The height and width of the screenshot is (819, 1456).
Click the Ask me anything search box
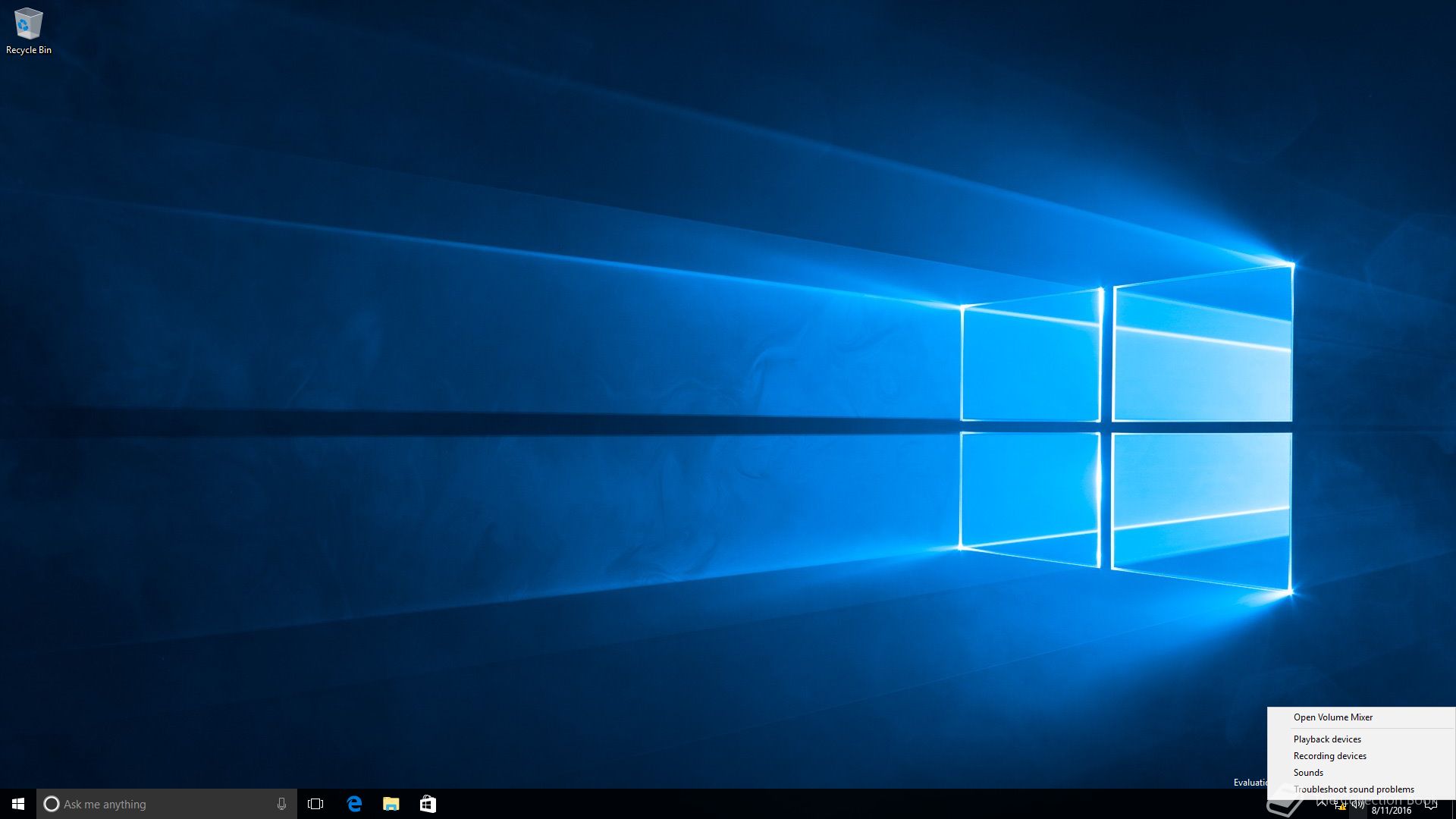167,804
